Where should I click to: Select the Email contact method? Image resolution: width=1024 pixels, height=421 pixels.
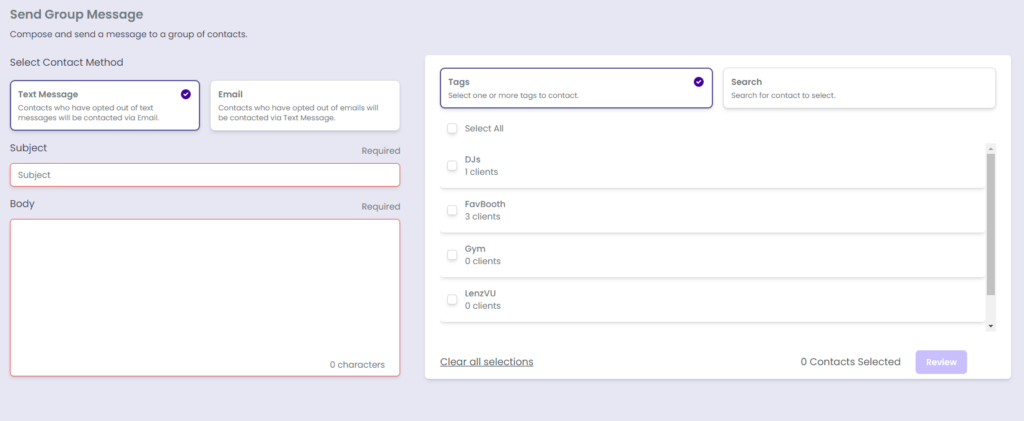pyautogui.click(x=304, y=105)
